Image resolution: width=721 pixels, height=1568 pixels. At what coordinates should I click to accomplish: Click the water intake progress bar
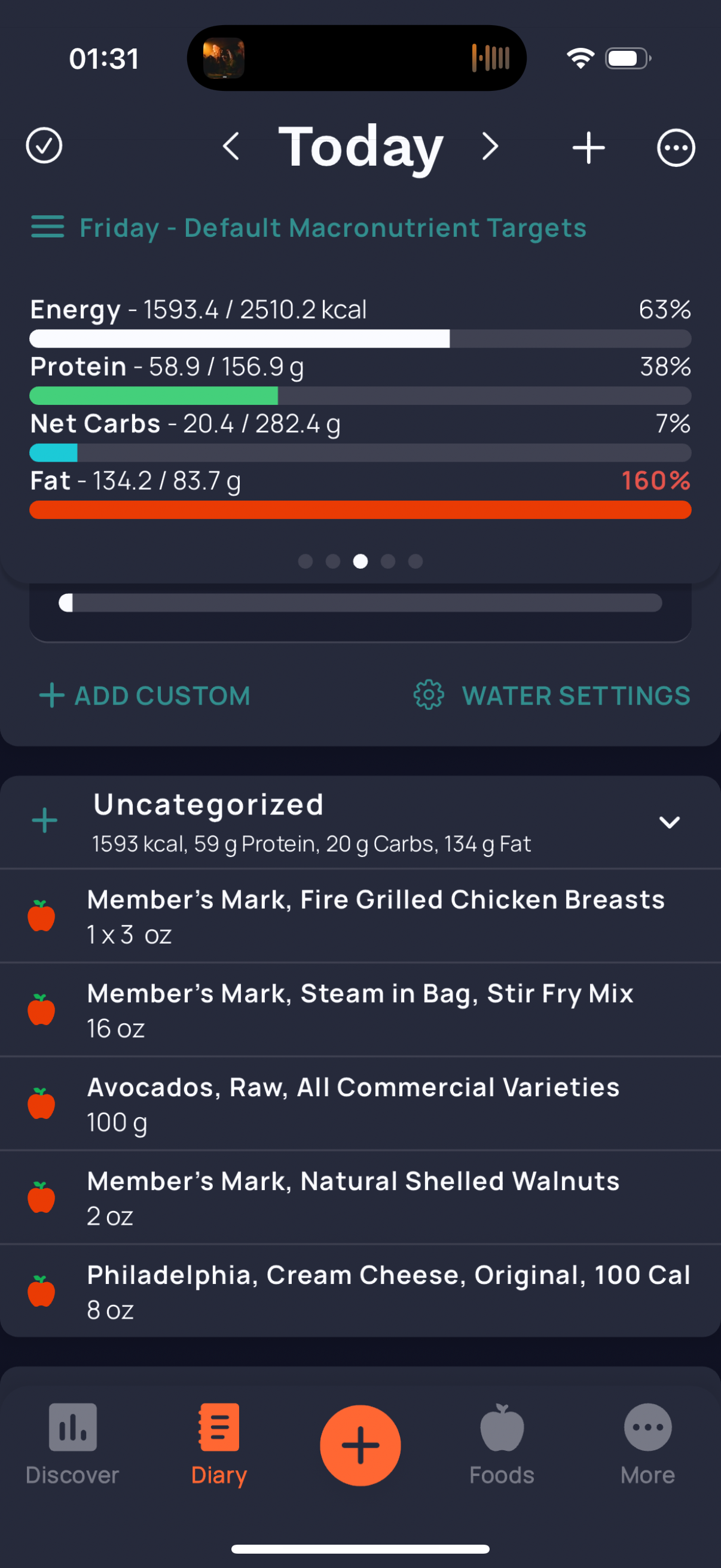coord(360,603)
